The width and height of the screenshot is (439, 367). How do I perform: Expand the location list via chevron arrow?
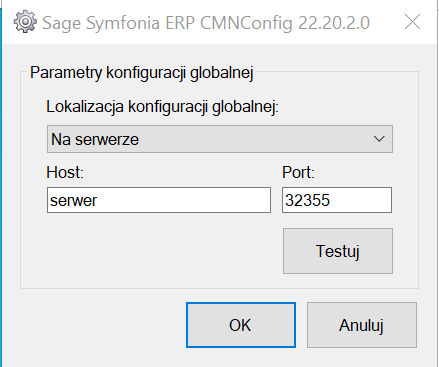coord(379,139)
